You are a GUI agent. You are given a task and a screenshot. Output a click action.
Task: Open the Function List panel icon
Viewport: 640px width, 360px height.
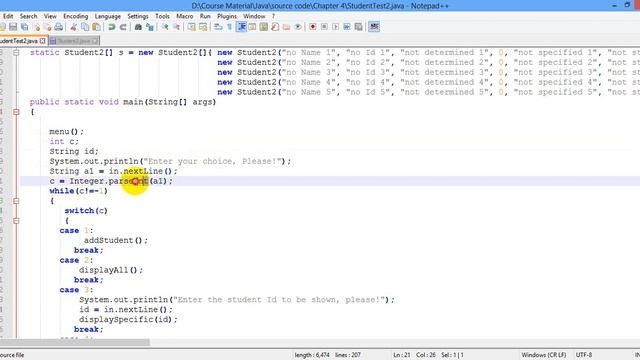275,27
